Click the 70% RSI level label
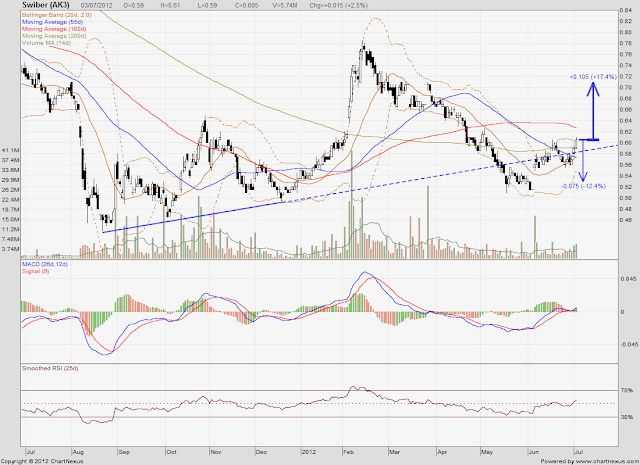640x465 pixels. coord(627,390)
